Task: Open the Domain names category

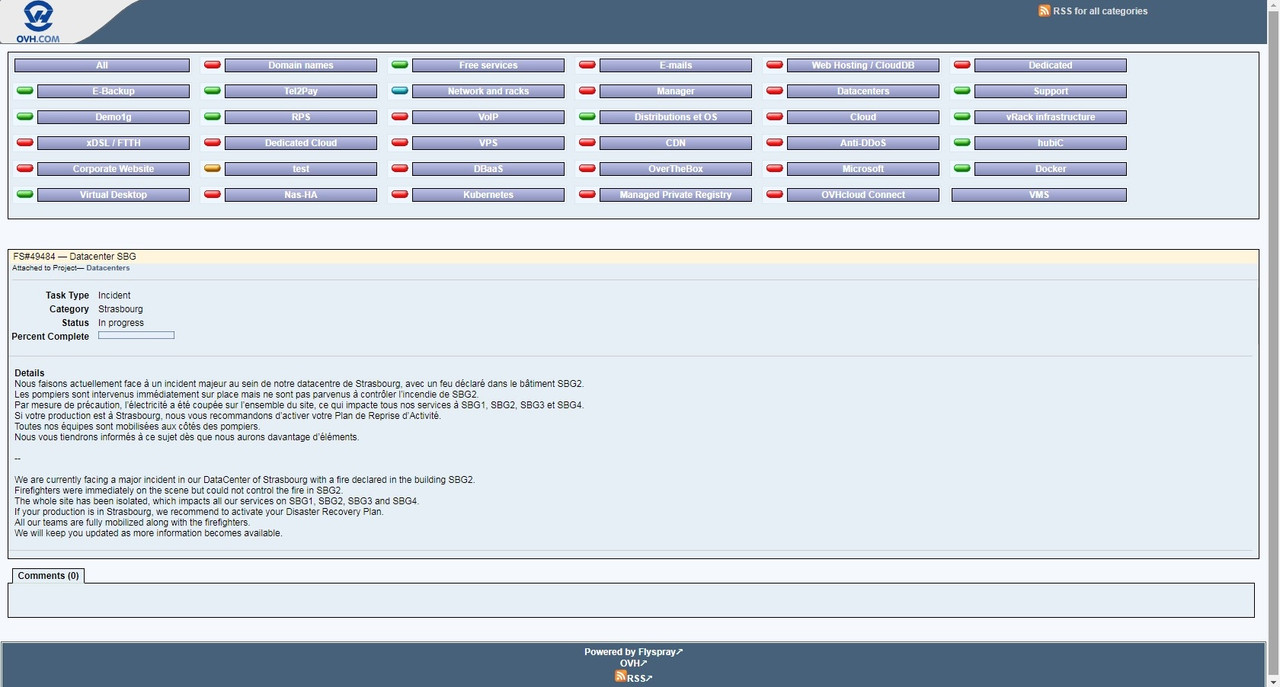Action: tap(301, 65)
